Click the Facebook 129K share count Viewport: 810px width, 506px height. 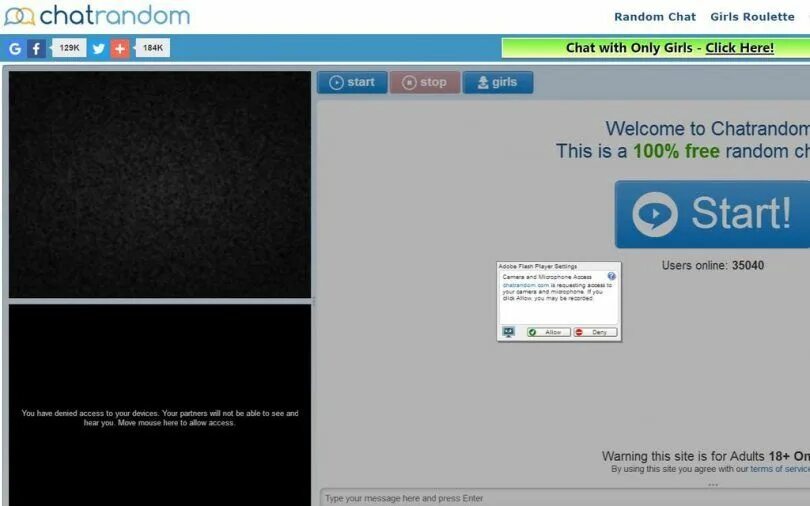pos(69,48)
